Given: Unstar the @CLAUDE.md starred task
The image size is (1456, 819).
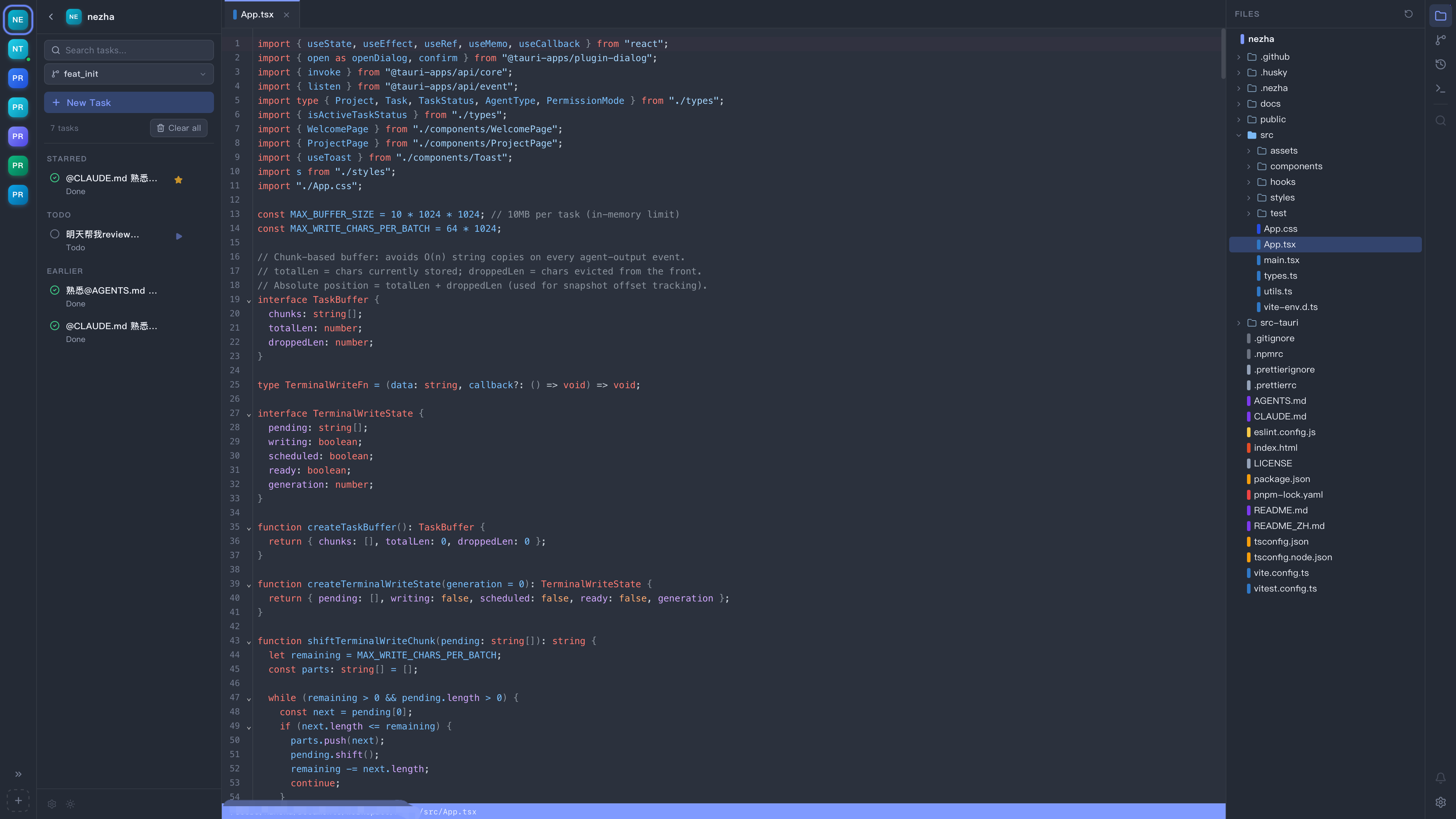Looking at the screenshot, I should (x=178, y=180).
